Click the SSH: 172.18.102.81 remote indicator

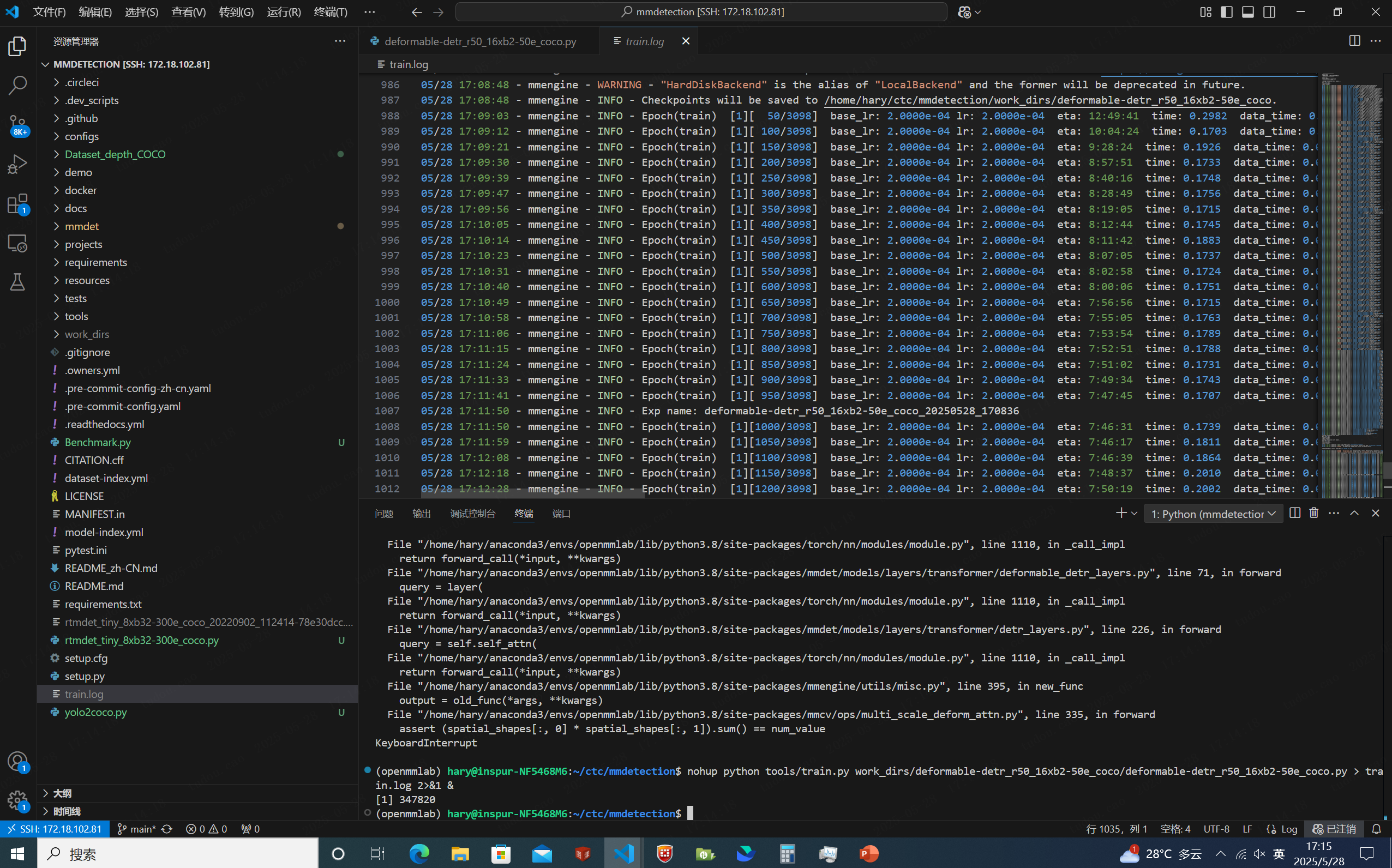tap(55, 829)
